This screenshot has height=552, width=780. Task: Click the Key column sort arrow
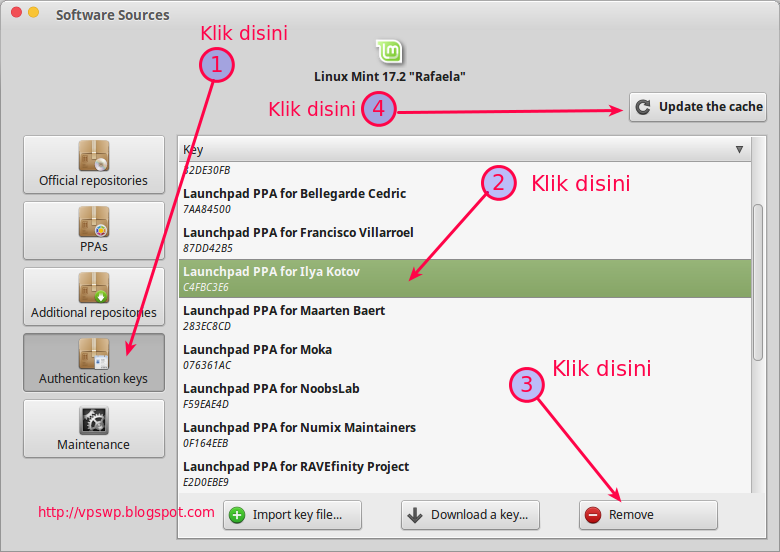[x=739, y=150]
